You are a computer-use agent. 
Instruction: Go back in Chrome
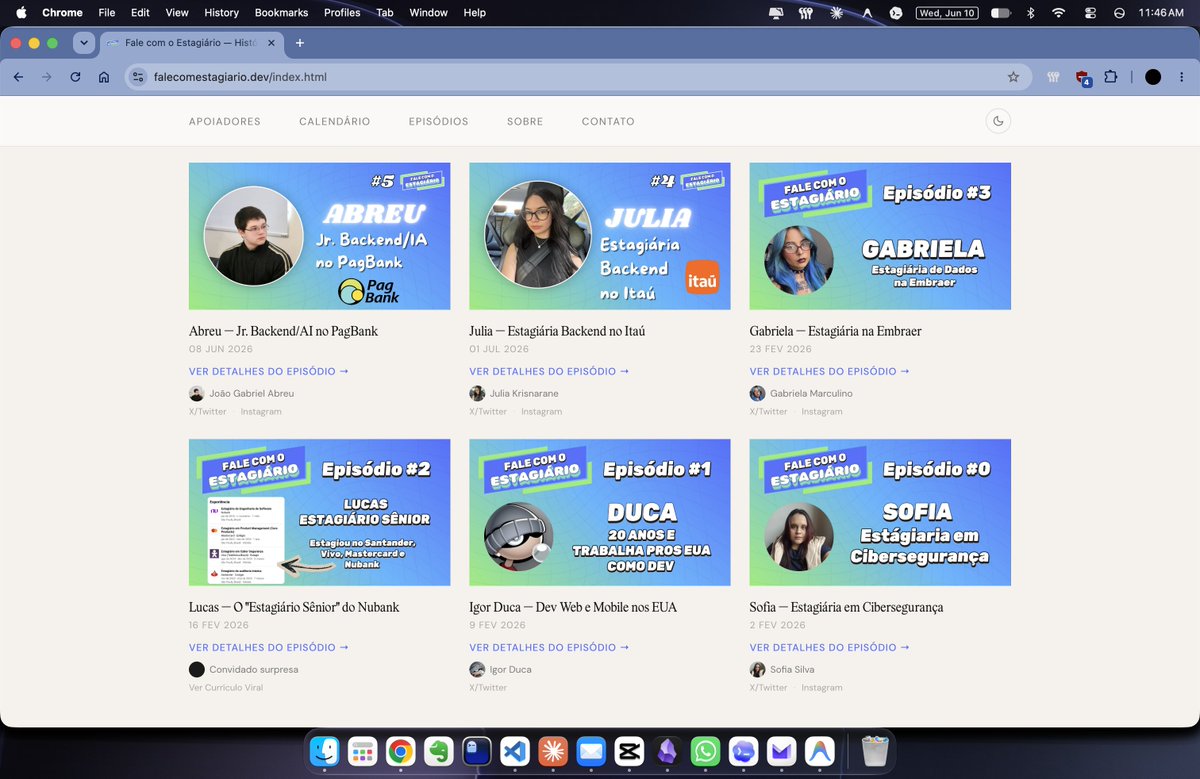click(x=18, y=77)
